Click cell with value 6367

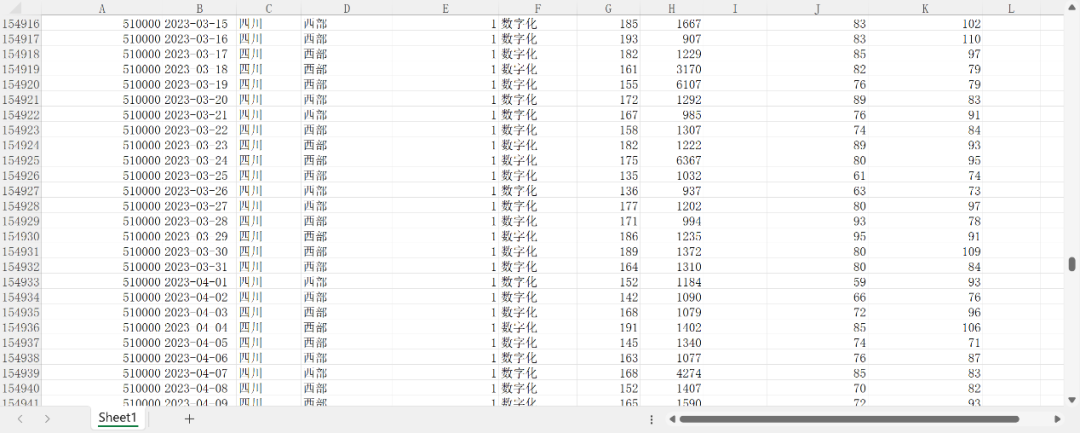[672, 160]
